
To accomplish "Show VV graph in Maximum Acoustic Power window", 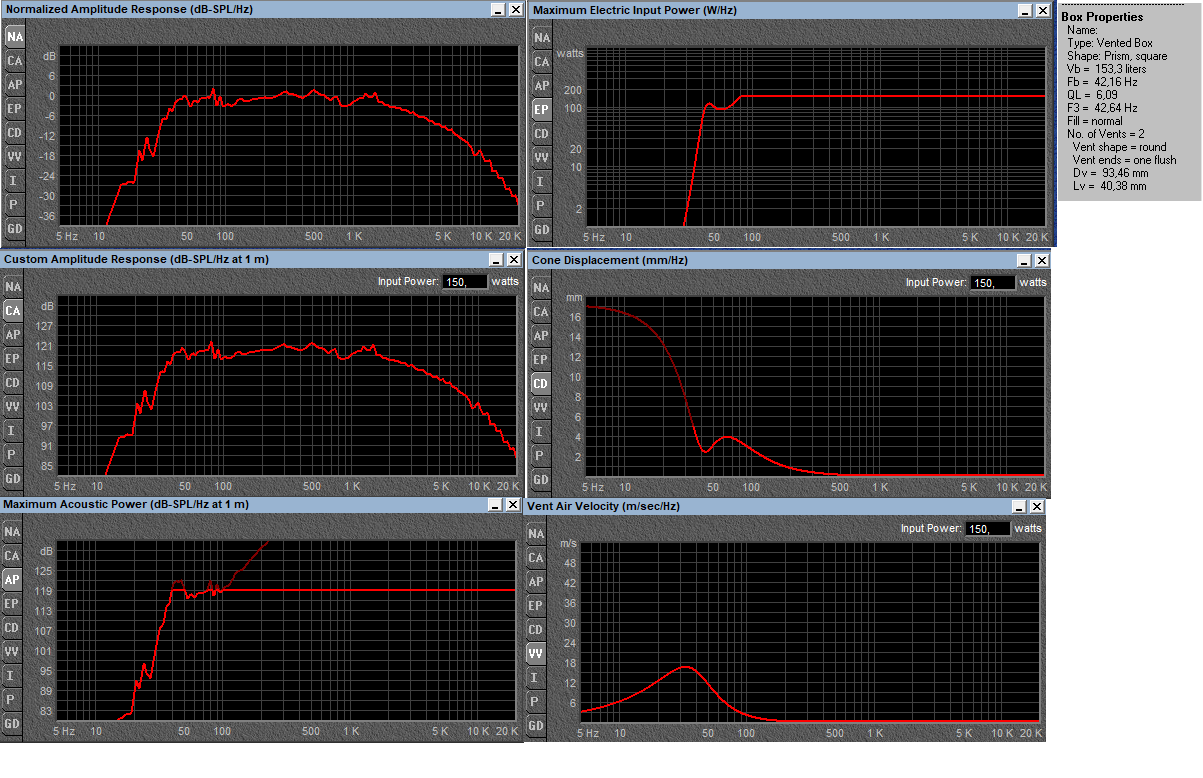I will (x=12, y=652).
